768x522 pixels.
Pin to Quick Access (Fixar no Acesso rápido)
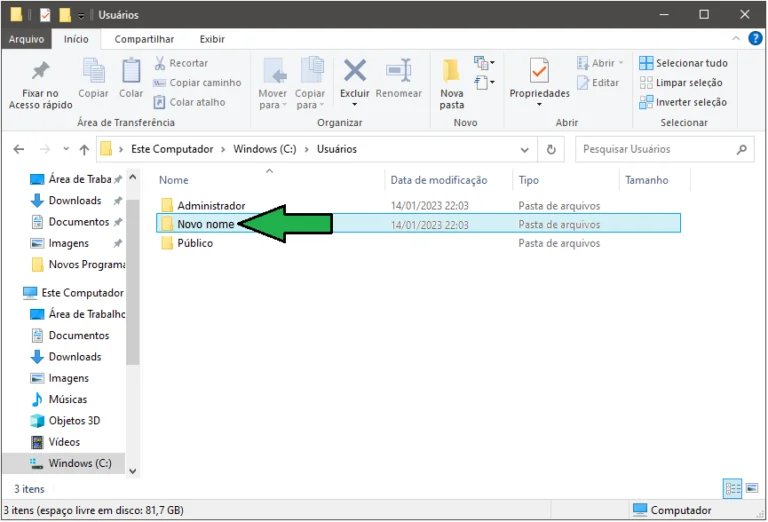(40, 84)
